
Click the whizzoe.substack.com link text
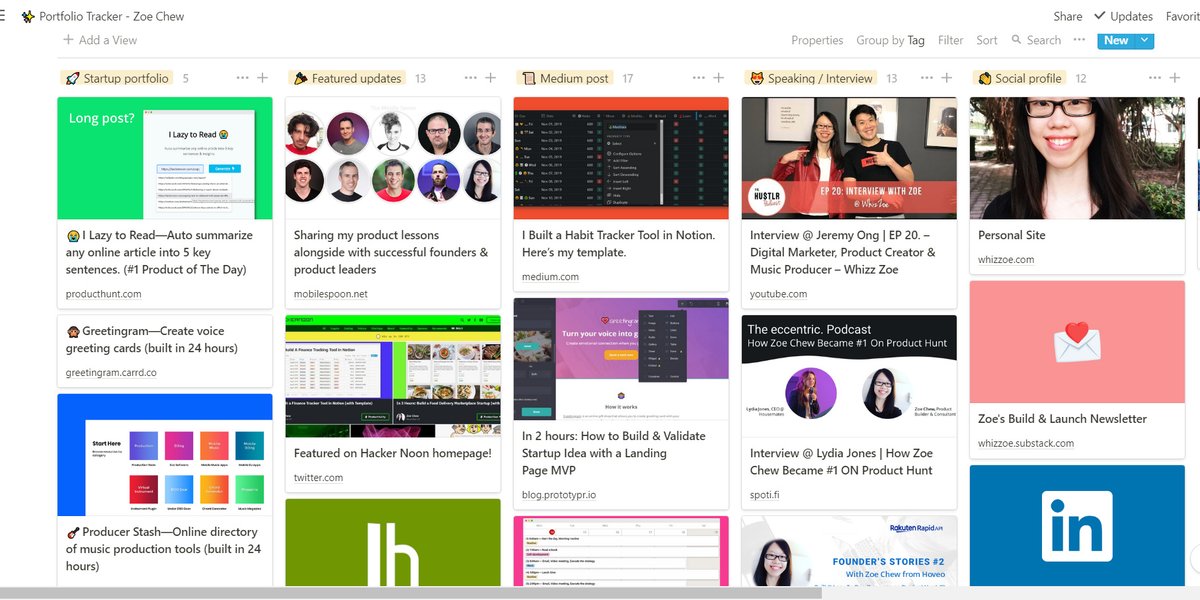point(1026,443)
